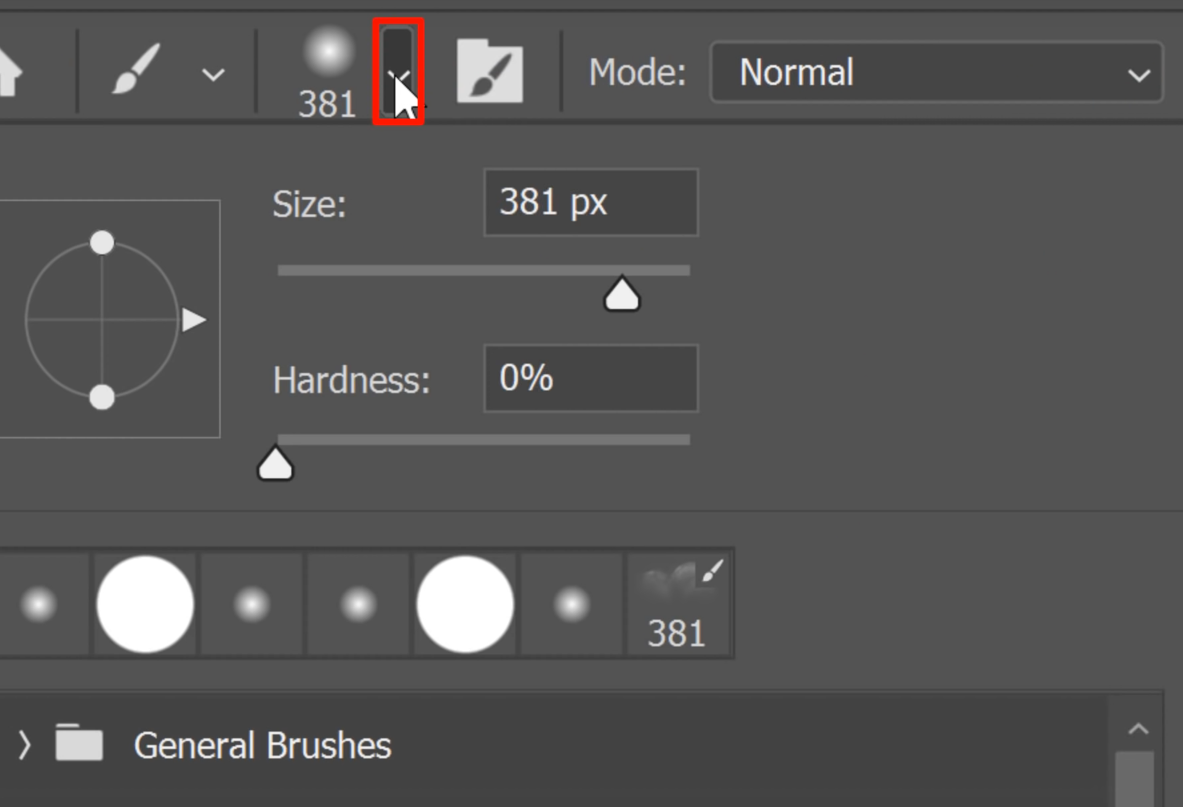Viewport: 1183px width, 807px height.
Task: Click the Home icon in the options bar
Action: point(8,72)
